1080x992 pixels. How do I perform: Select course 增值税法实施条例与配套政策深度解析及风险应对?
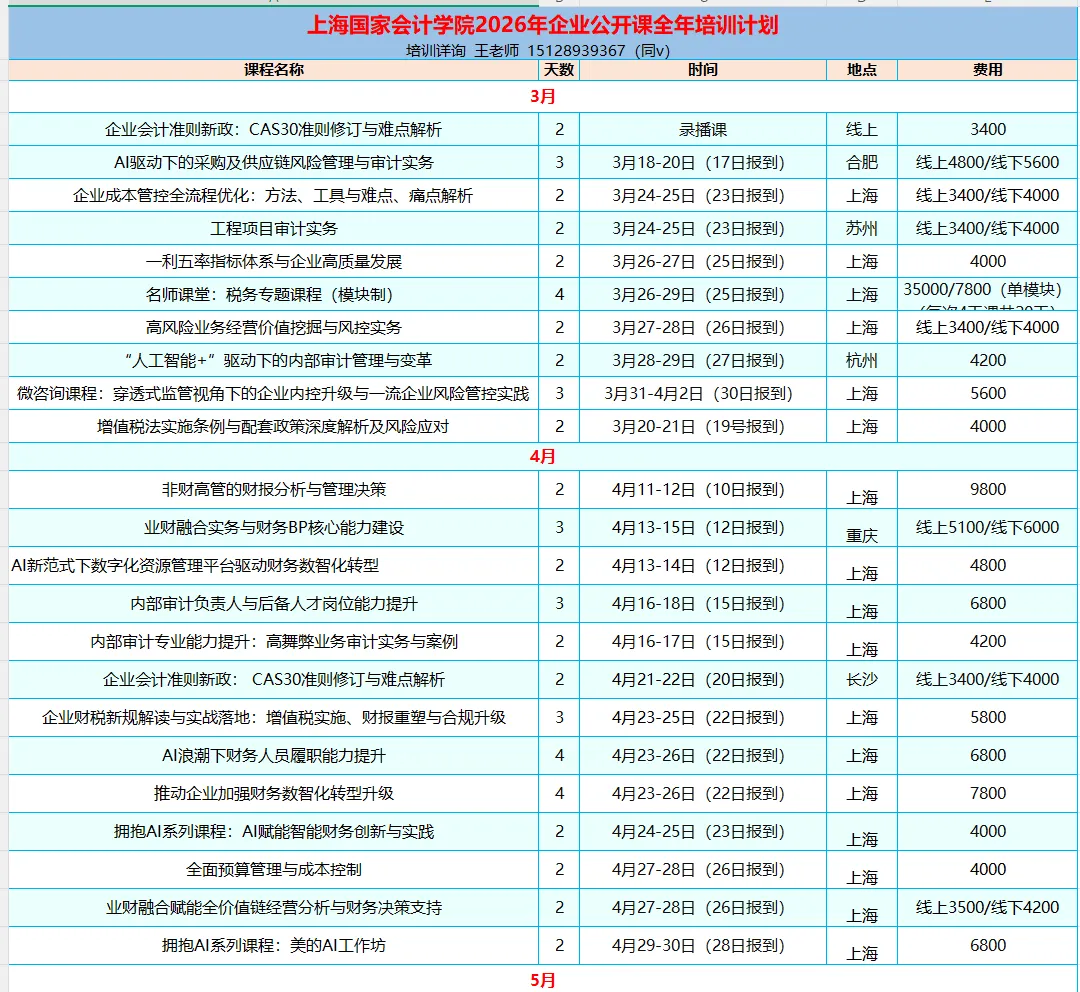coord(273,427)
